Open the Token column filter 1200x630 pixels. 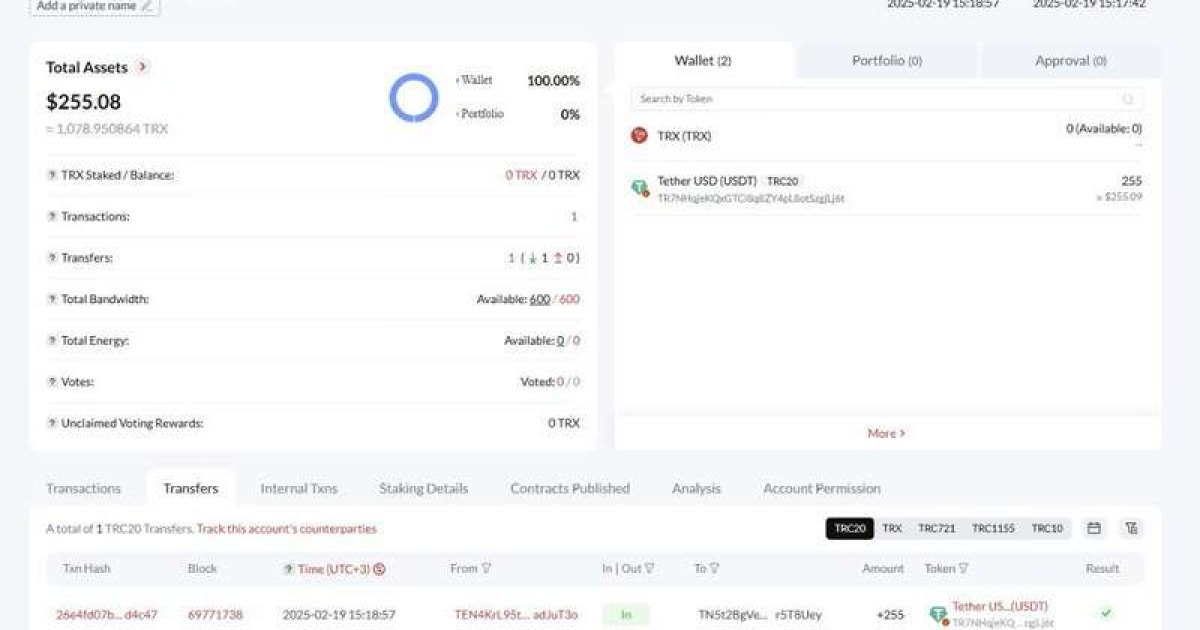pyautogui.click(x=964, y=569)
